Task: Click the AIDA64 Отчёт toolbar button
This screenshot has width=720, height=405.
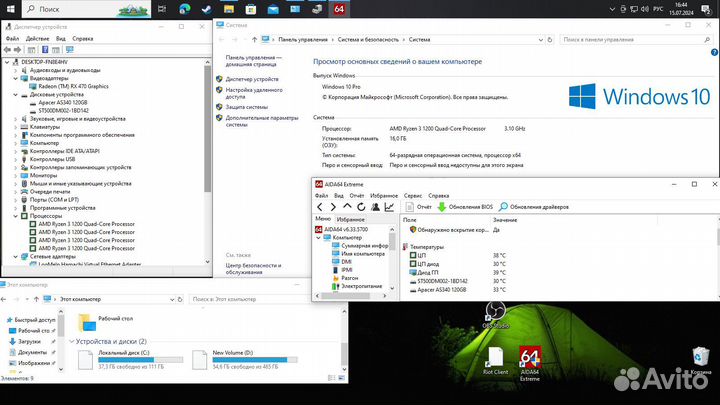Action: 418,207
